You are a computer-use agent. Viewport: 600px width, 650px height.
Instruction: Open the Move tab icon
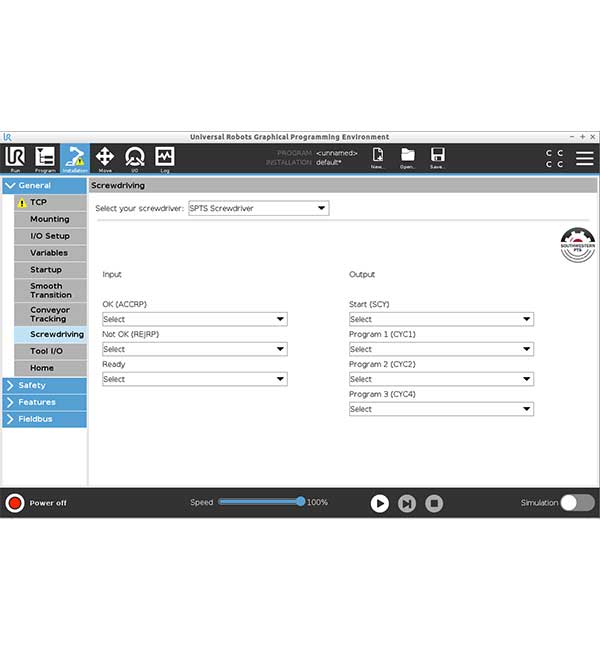click(x=105, y=158)
